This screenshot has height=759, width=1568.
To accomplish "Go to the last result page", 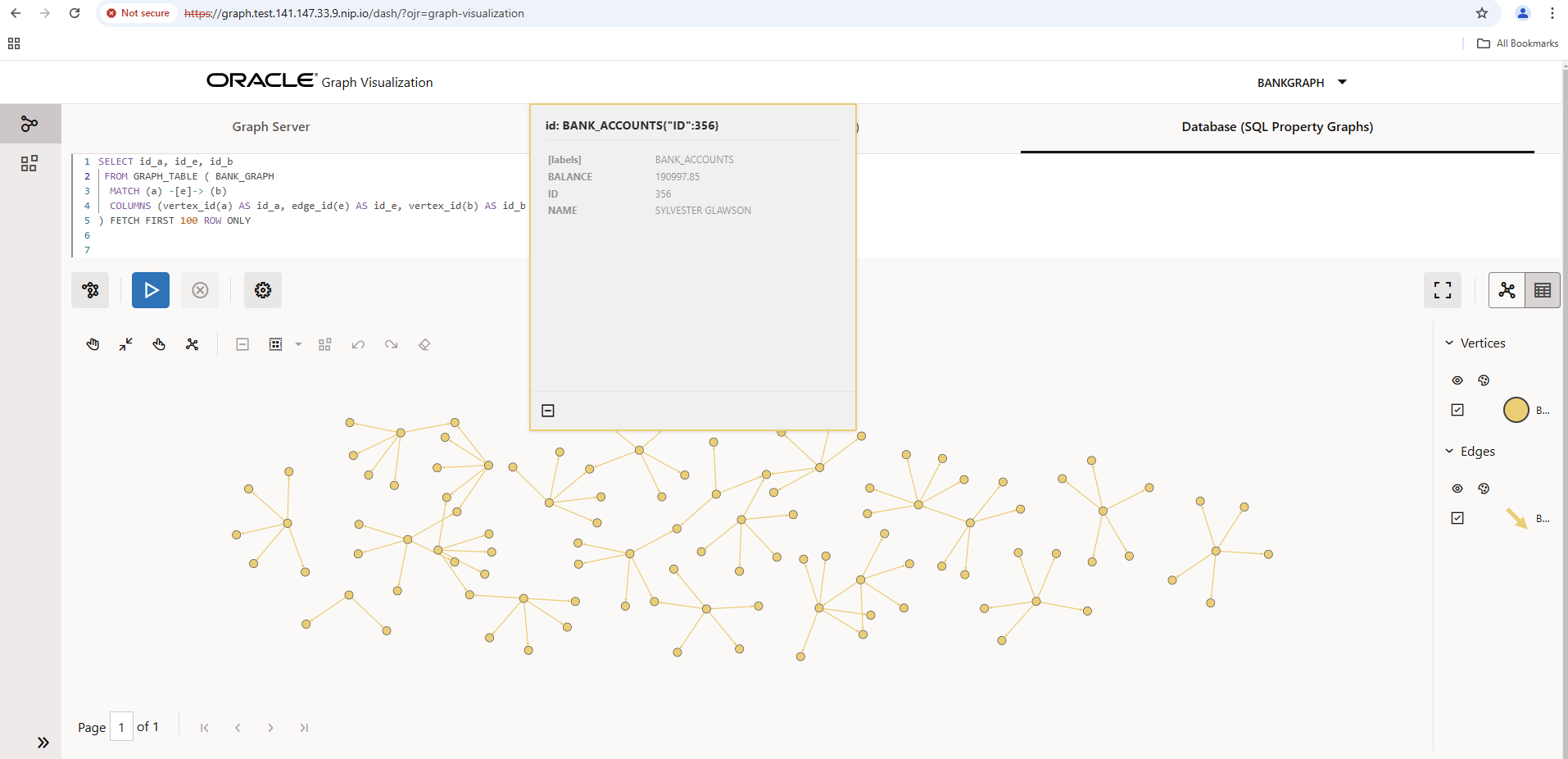I will click(x=303, y=727).
